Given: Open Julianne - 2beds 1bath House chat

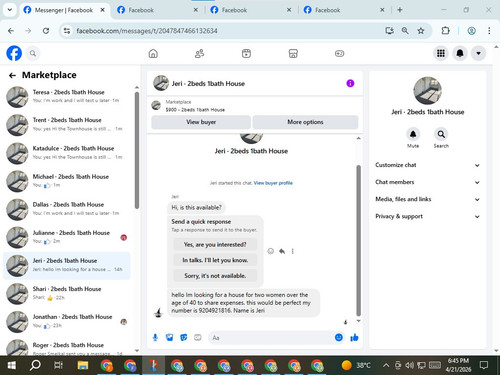Looking at the screenshot, I should 67,237.
